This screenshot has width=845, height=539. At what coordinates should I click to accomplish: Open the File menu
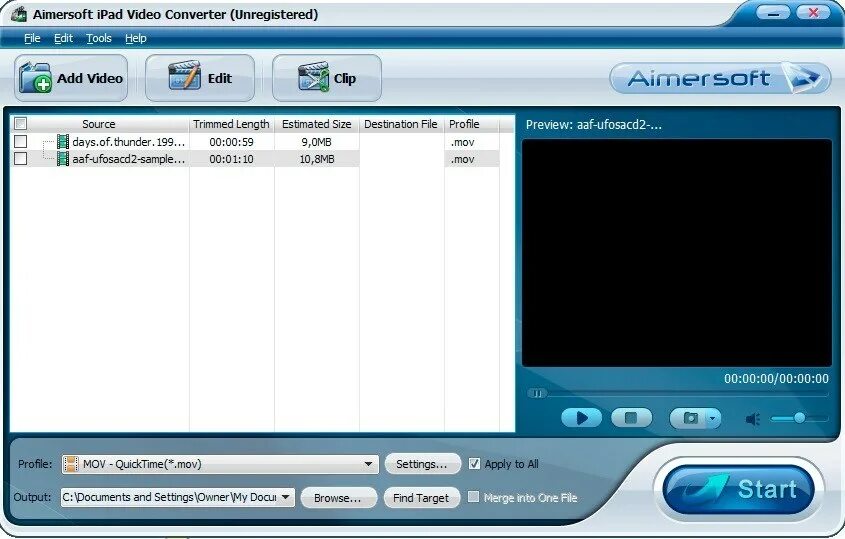[32, 38]
